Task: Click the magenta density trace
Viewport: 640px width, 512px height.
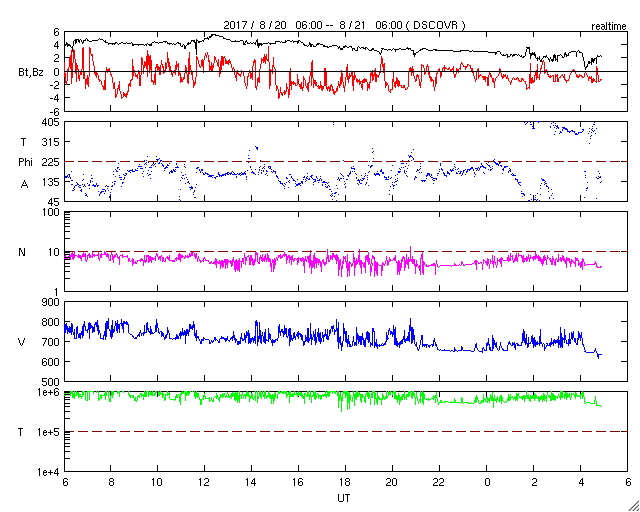Action: pos(300,262)
